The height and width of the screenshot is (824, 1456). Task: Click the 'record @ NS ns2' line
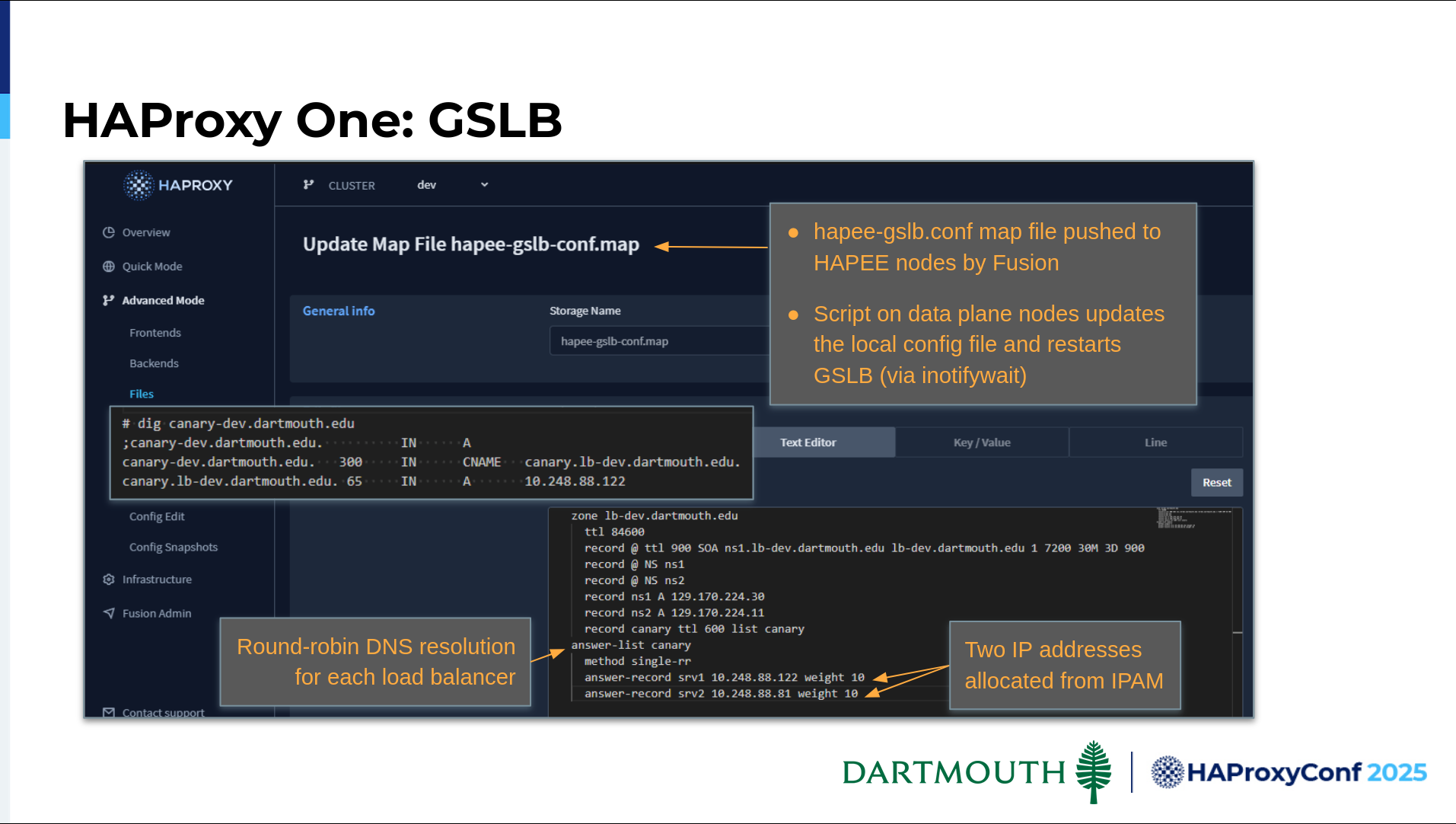[x=634, y=580]
